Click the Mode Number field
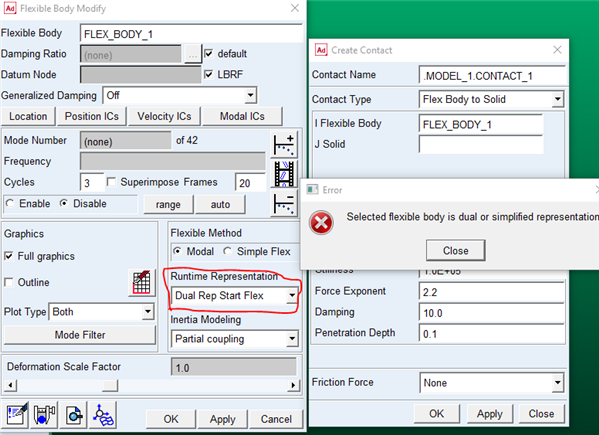 (126, 141)
